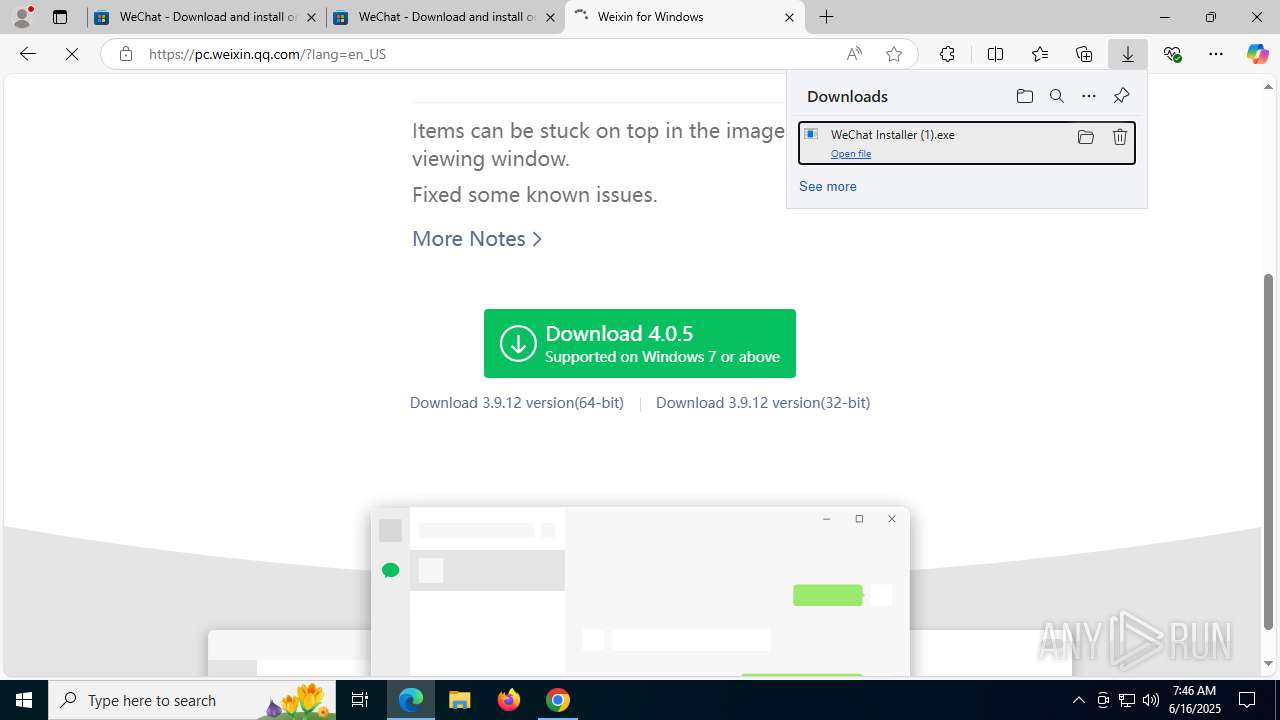Open Microsoft Edge from the taskbar
Viewport: 1280px width, 720px height.
411,700
